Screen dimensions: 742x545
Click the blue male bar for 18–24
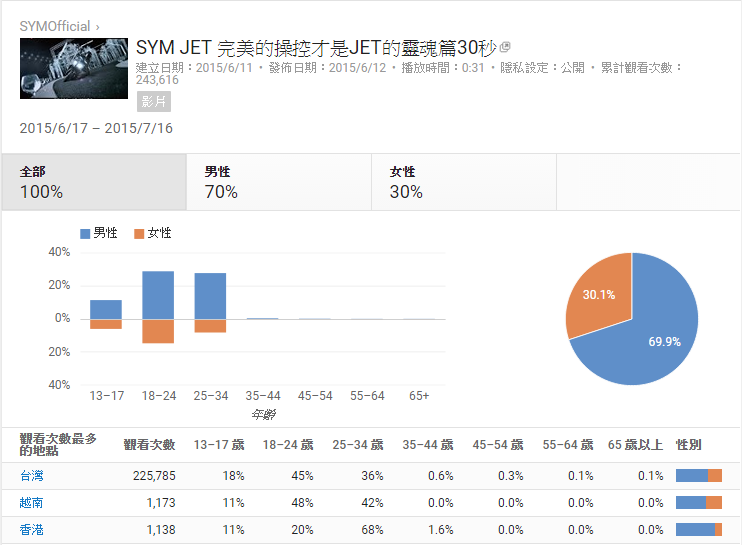[x=158, y=295]
